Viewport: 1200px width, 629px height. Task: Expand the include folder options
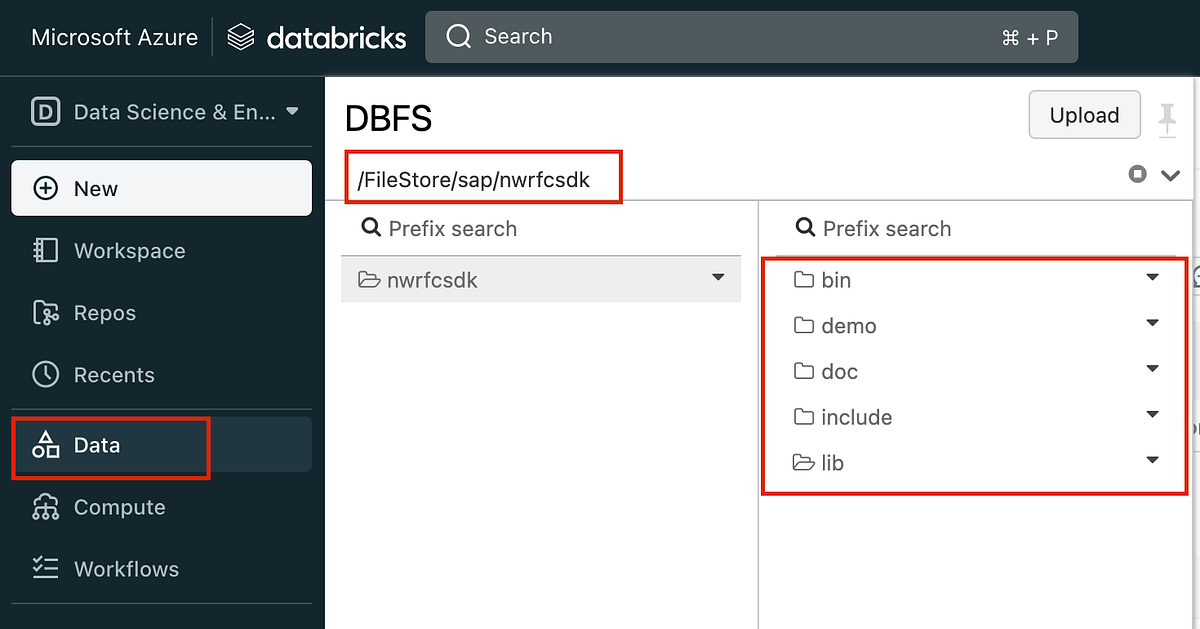coord(1152,414)
